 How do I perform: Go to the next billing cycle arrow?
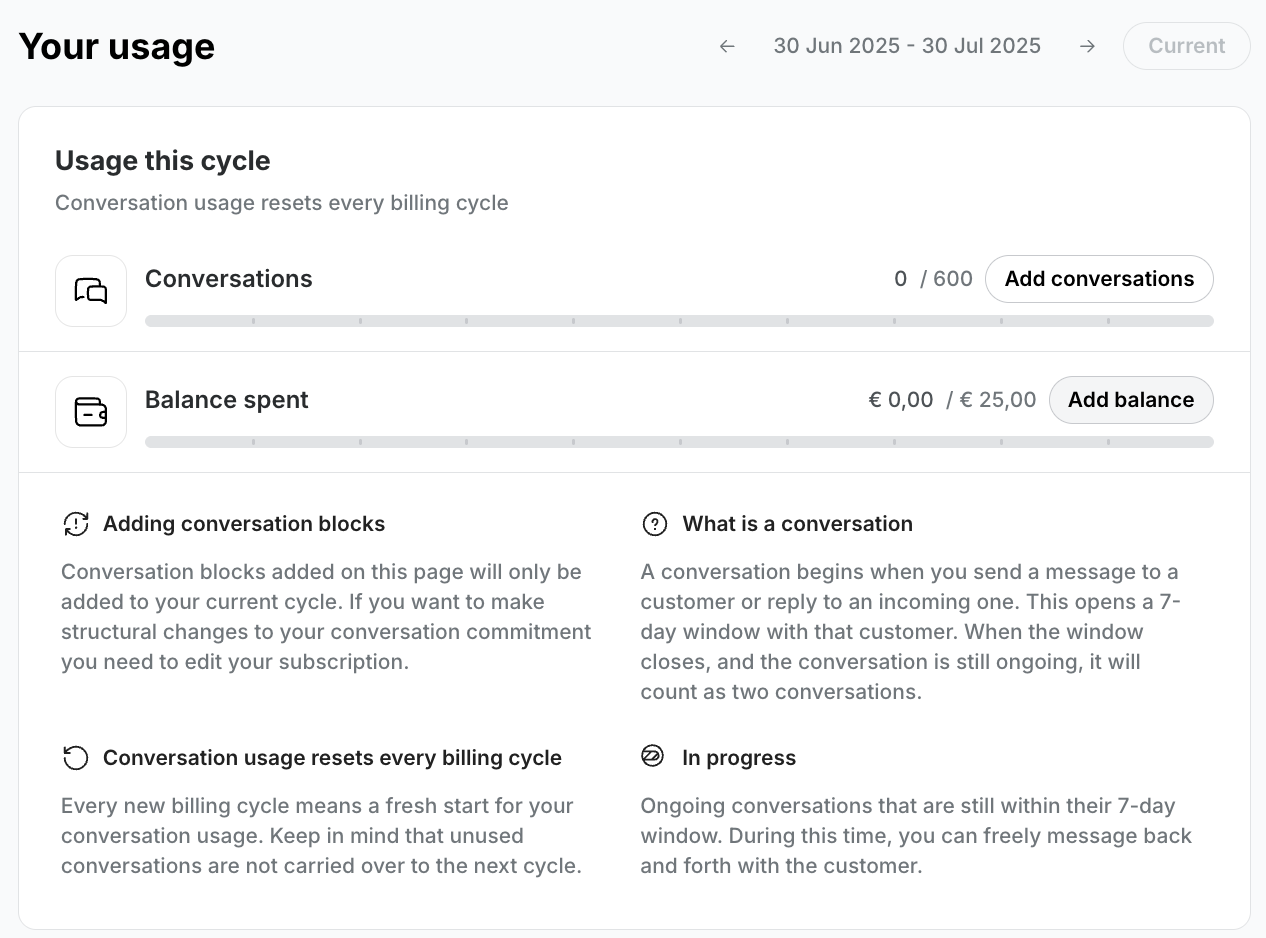(1087, 46)
